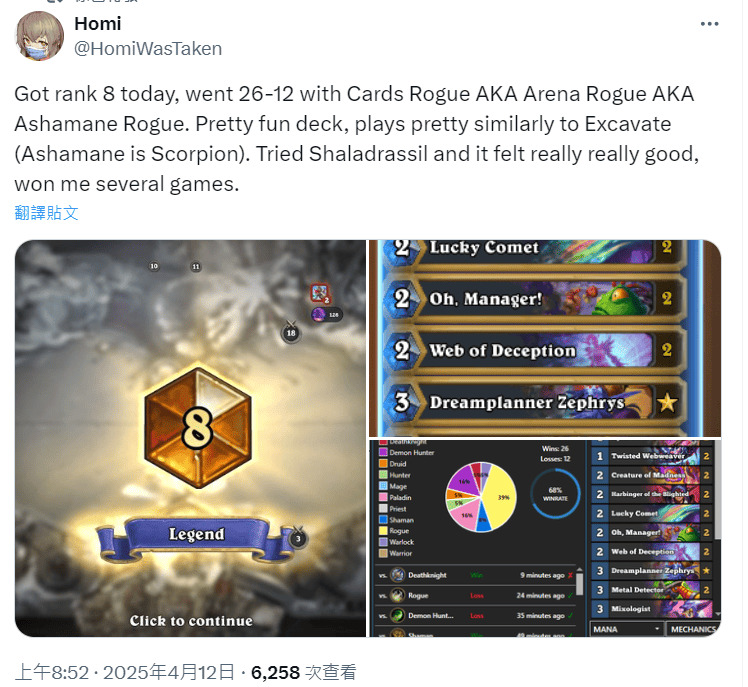Viewport: 748px width, 687px height.
Task: Open the MECHANICS filter dropdown
Action: (693, 629)
